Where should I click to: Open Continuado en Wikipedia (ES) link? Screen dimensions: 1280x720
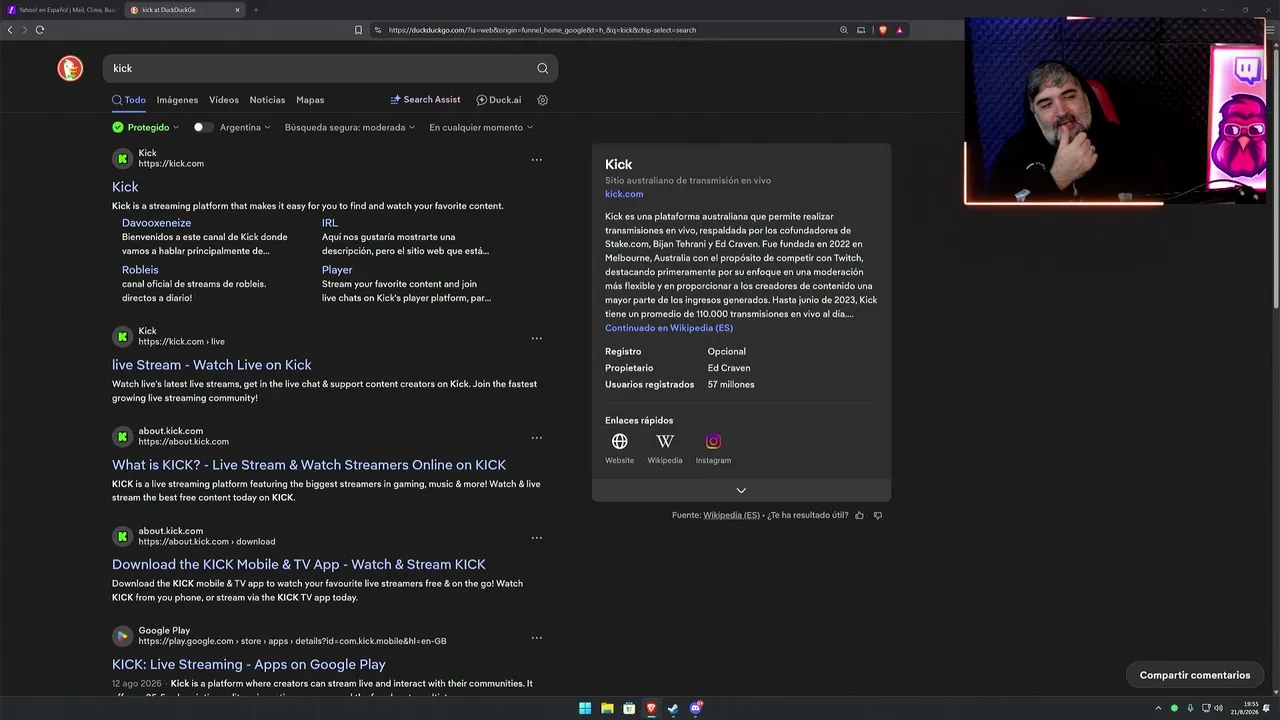point(669,328)
